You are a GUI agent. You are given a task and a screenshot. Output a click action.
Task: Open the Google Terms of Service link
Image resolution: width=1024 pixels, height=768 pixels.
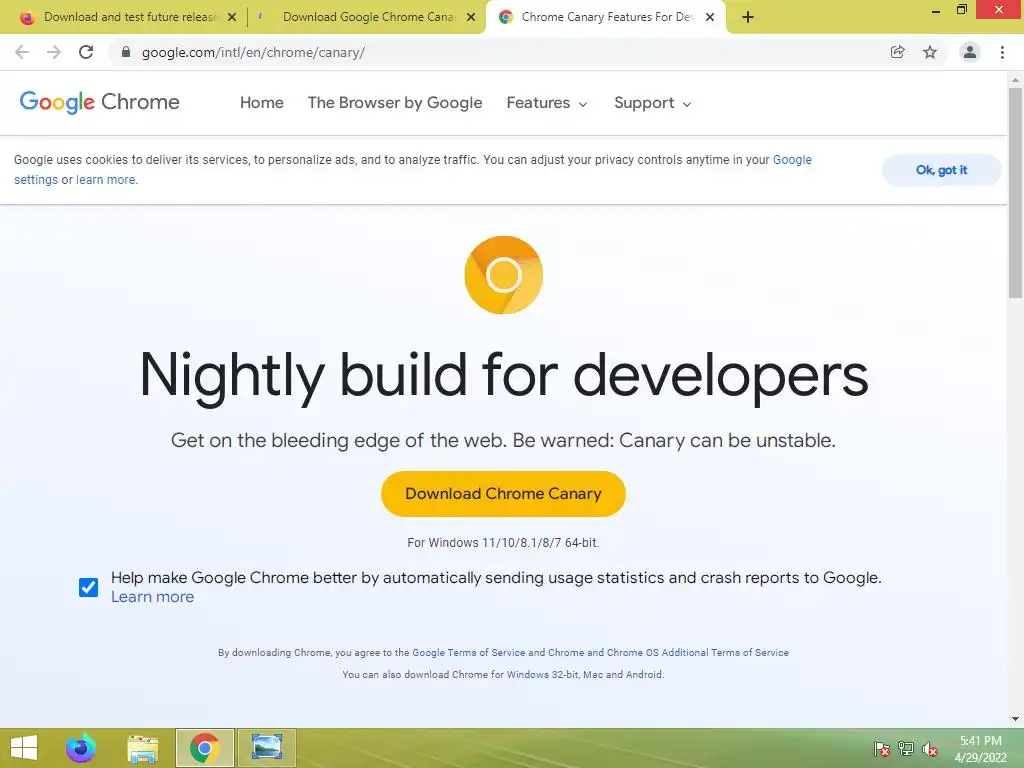point(468,652)
